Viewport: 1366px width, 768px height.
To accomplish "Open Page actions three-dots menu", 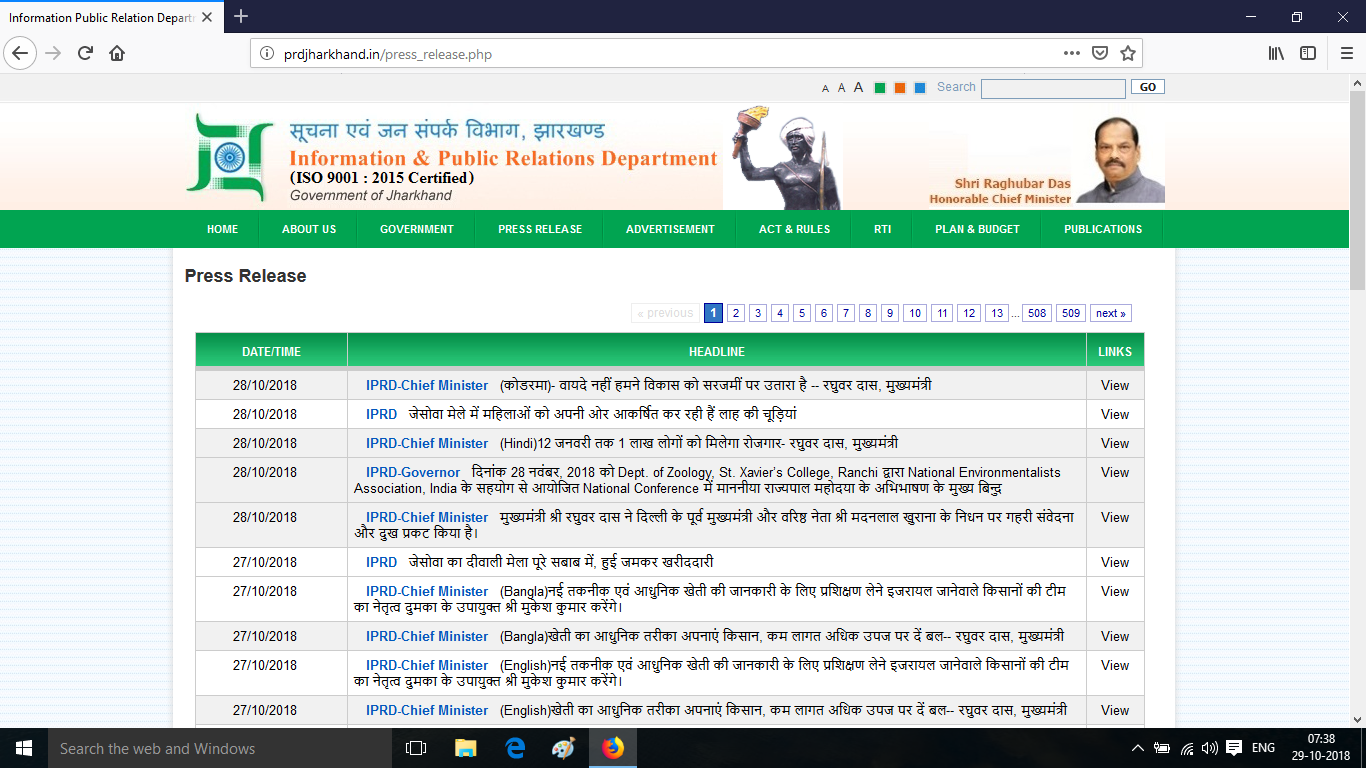I will click(x=1071, y=53).
